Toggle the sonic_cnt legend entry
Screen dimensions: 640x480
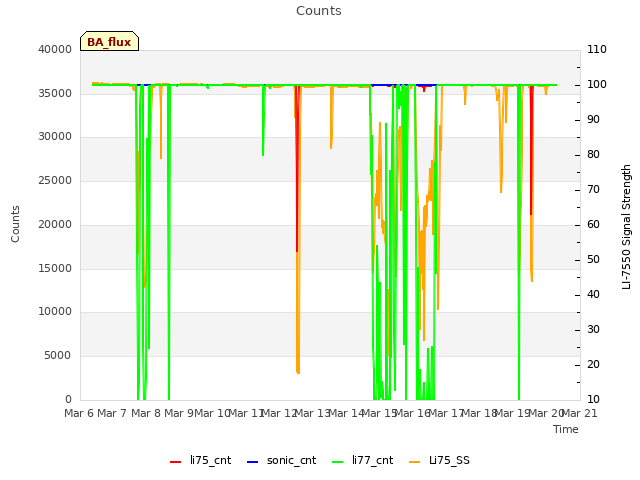point(281,460)
